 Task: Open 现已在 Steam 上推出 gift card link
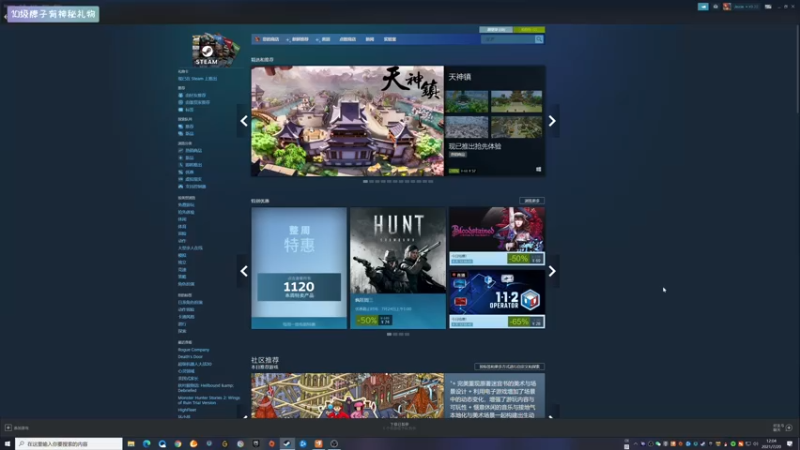197,79
